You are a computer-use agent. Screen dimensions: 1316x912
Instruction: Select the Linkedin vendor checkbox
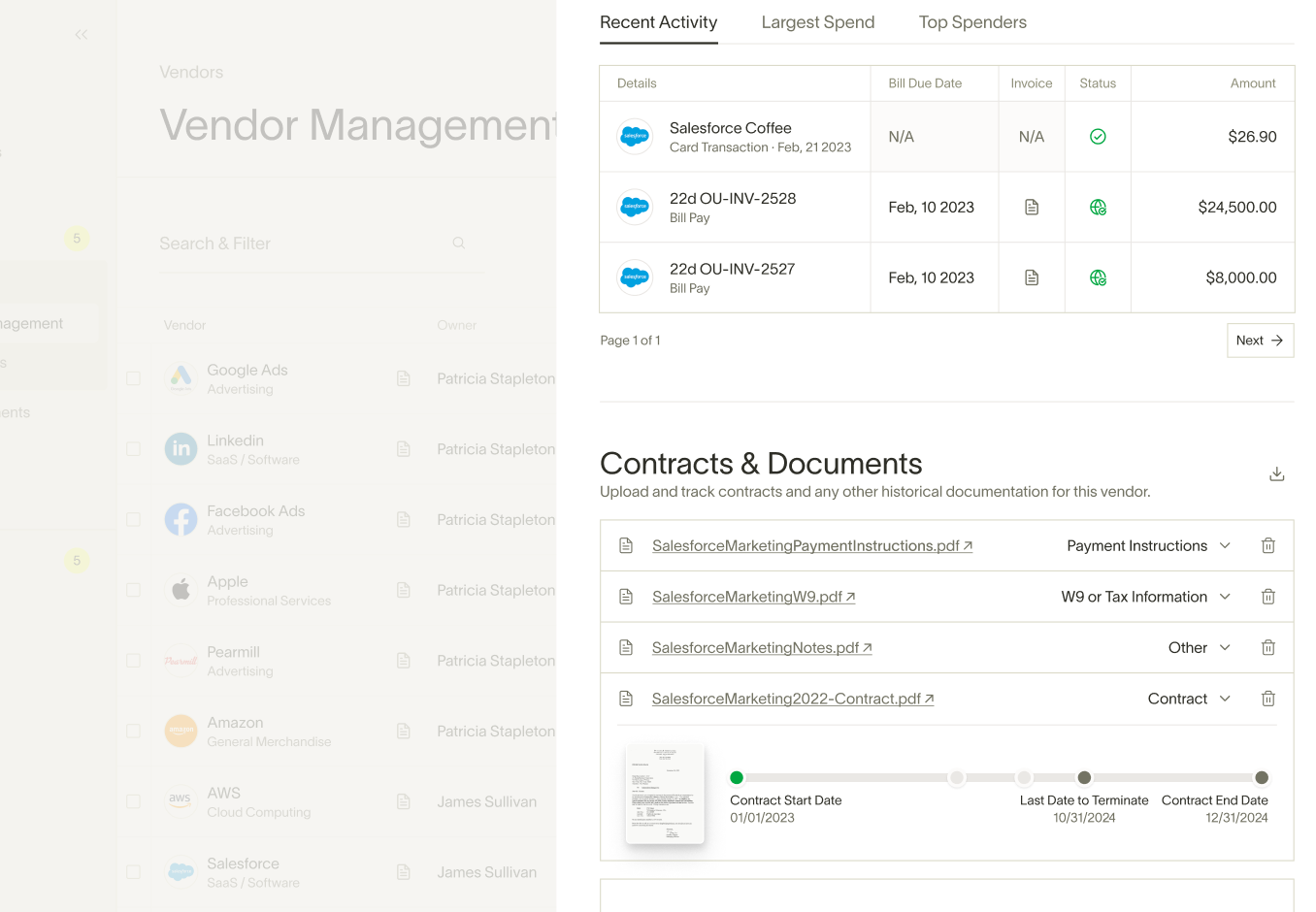[x=134, y=449]
